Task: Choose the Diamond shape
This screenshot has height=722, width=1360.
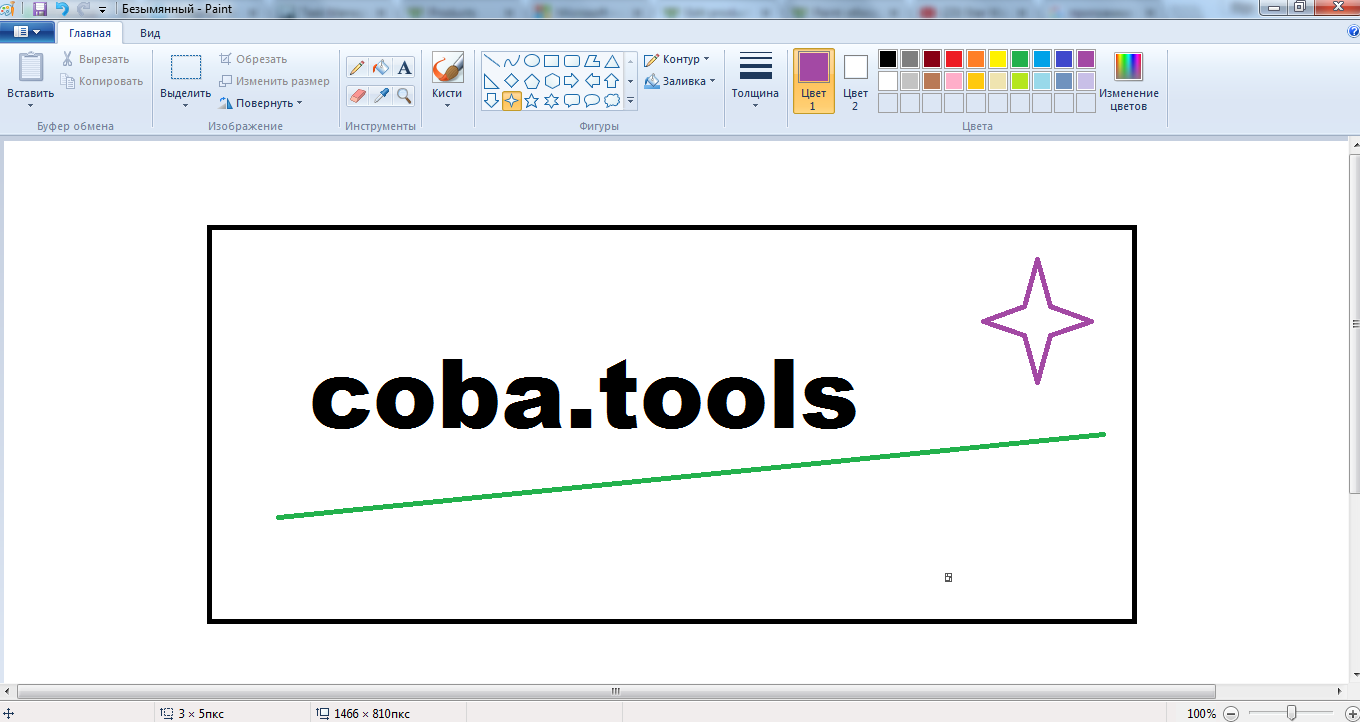Action: click(512, 81)
